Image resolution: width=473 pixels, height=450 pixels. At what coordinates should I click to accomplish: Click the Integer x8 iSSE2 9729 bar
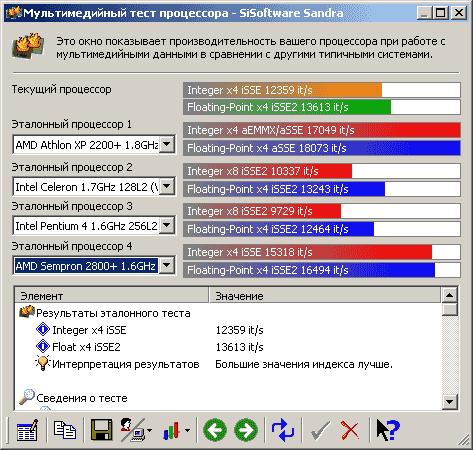coord(322,211)
